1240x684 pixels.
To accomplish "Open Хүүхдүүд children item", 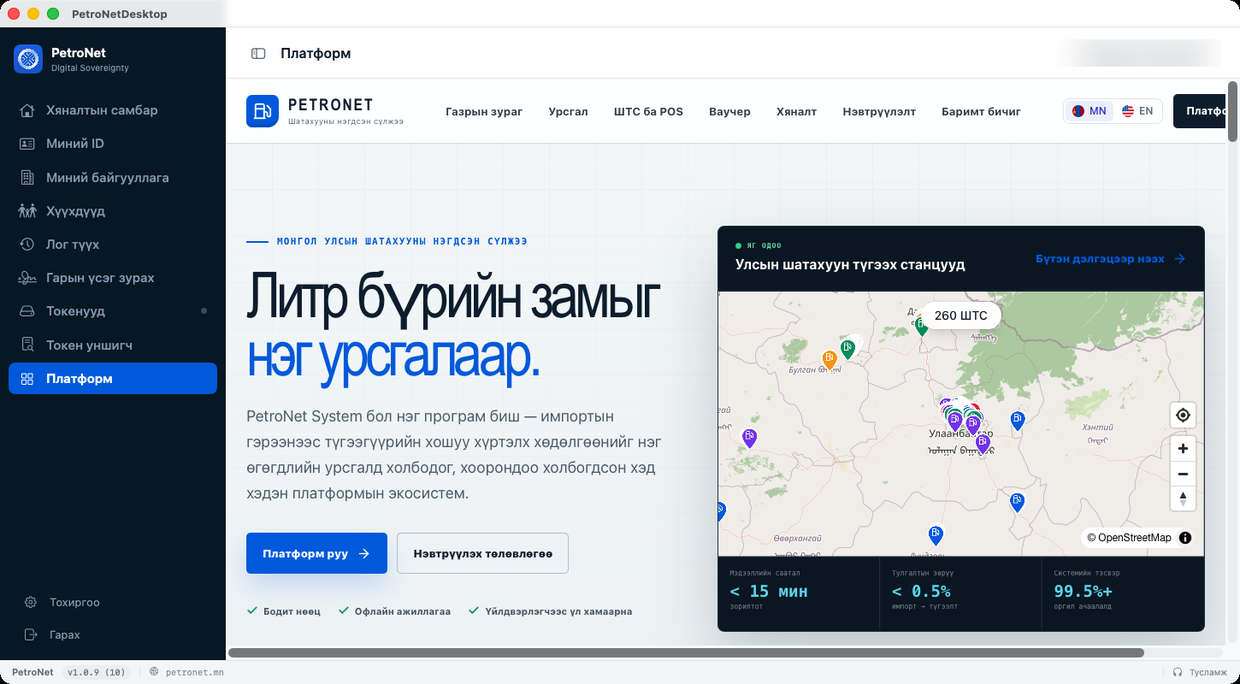I will tap(113, 211).
